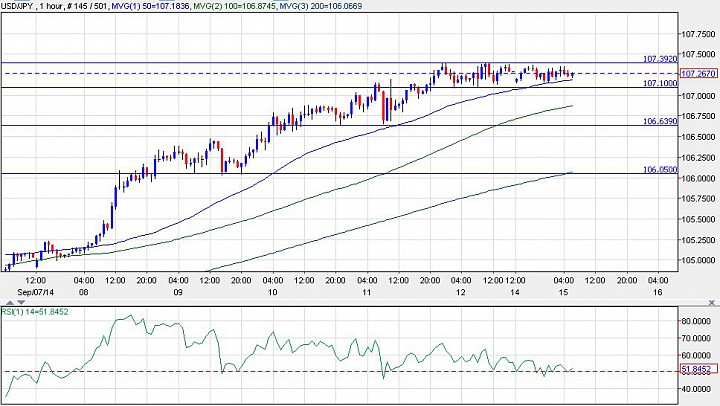Click the 107.1000 support line label

click(x=660, y=83)
